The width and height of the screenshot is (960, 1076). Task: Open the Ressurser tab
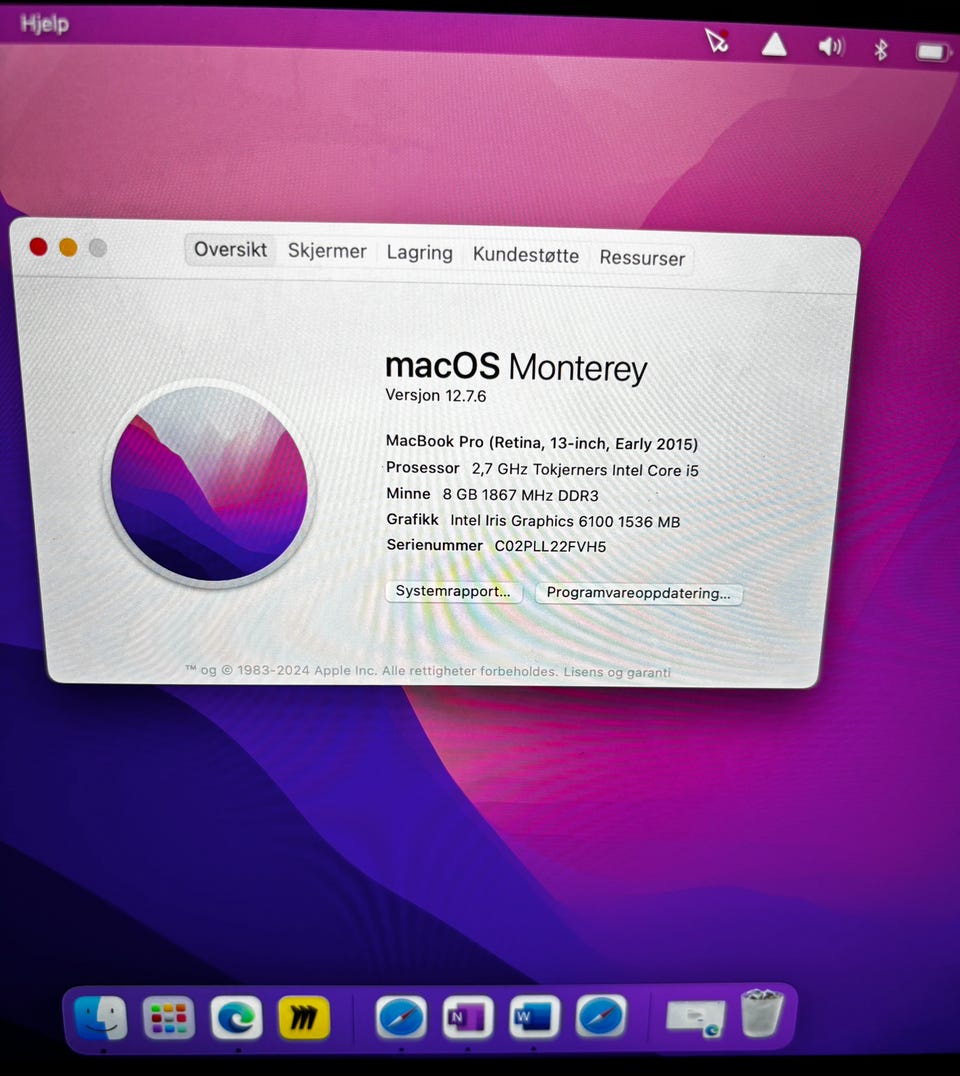(642, 258)
